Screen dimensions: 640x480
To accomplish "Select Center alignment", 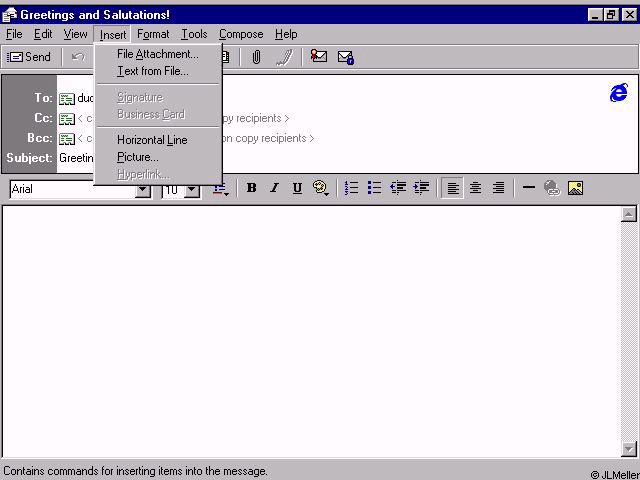I will coord(475,188).
